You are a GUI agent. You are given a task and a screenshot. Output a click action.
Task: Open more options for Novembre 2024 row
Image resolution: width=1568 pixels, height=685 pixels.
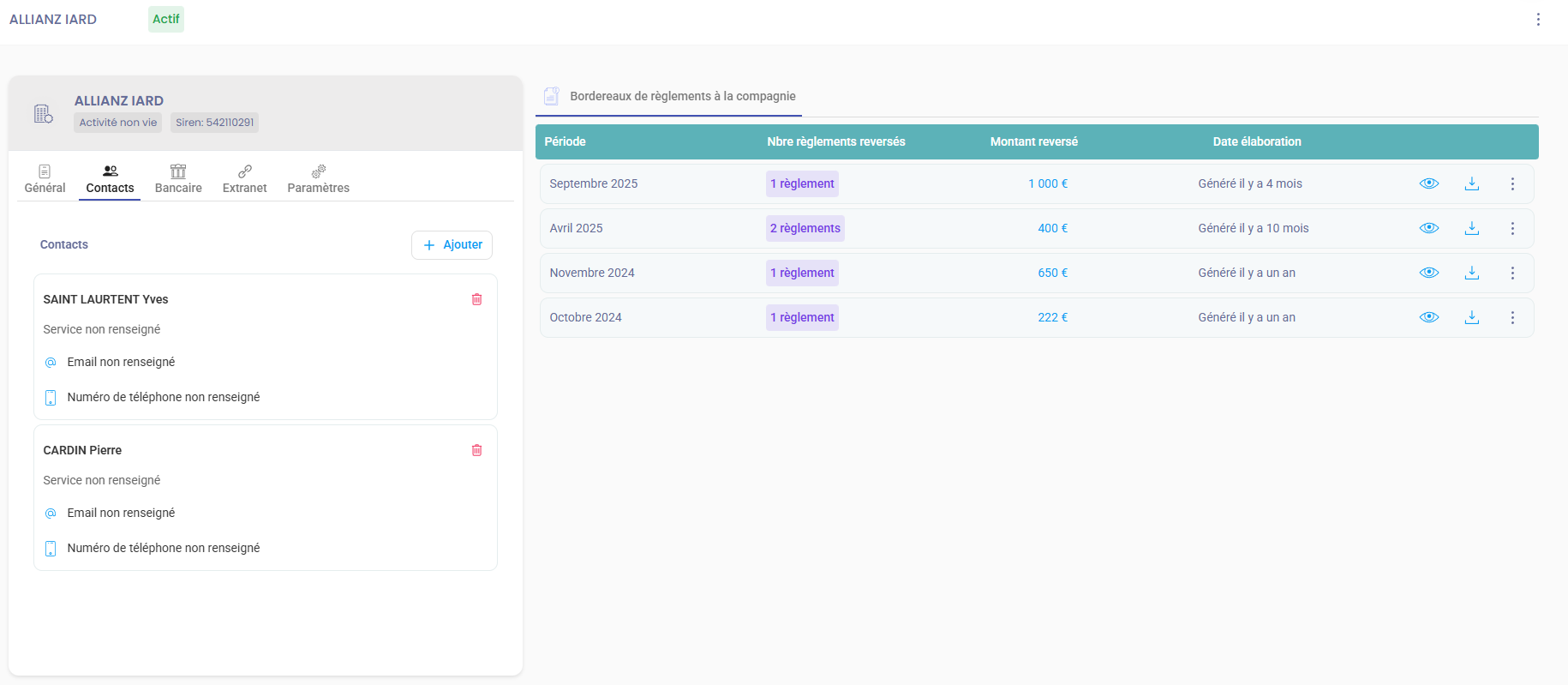click(1512, 273)
